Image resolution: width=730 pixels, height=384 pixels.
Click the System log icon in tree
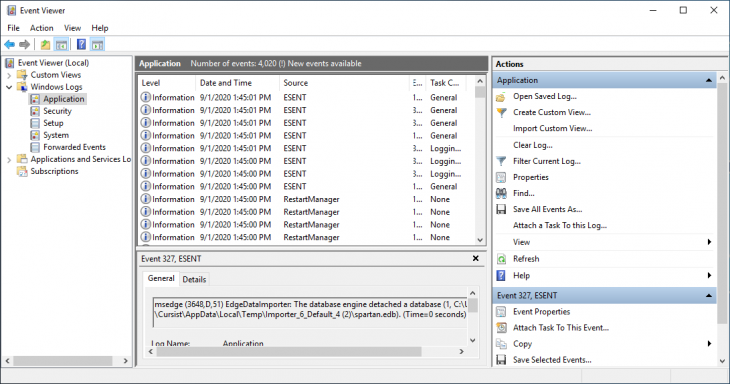pos(35,135)
